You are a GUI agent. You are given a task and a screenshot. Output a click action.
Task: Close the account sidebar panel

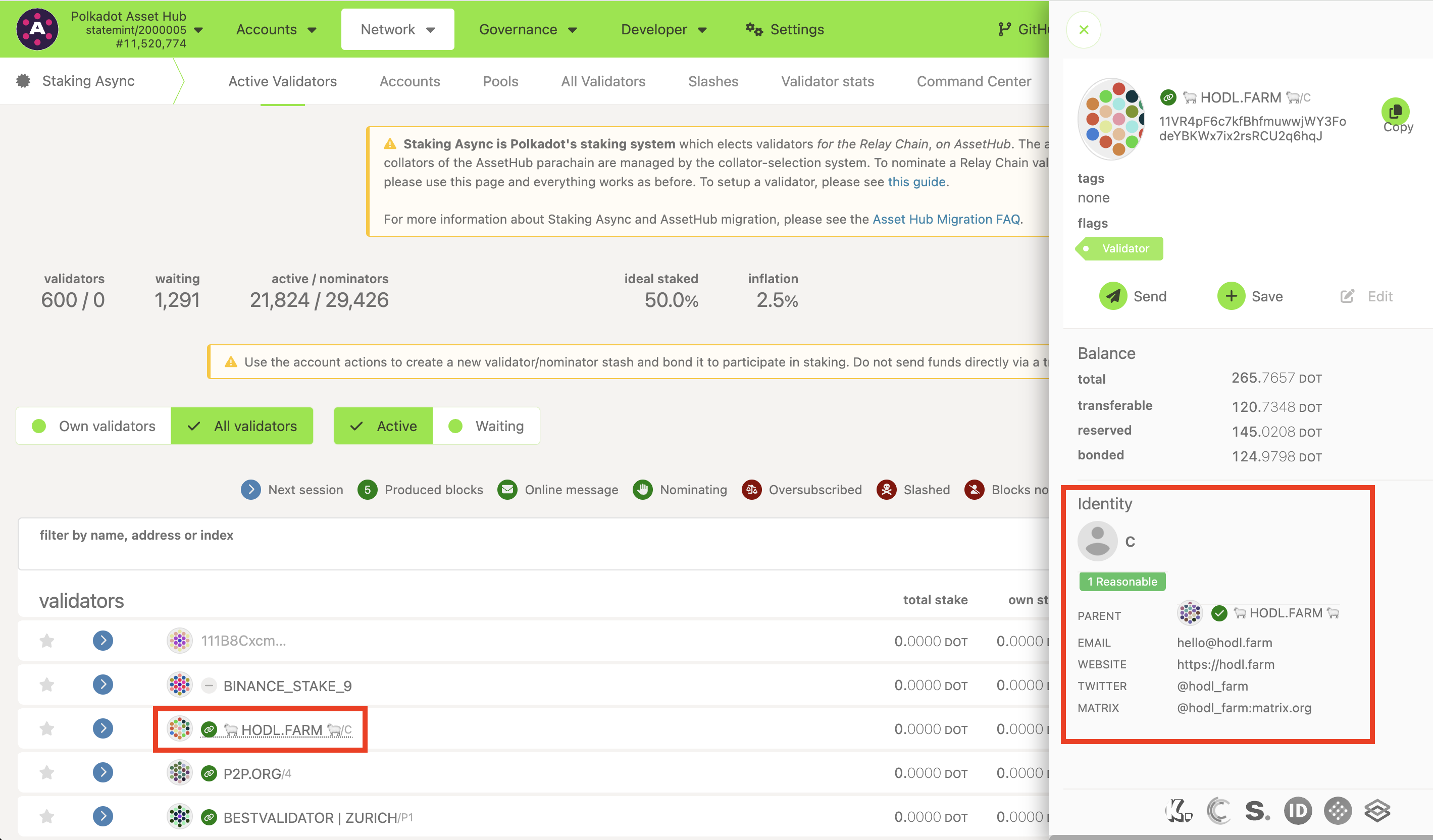point(1083,30)
